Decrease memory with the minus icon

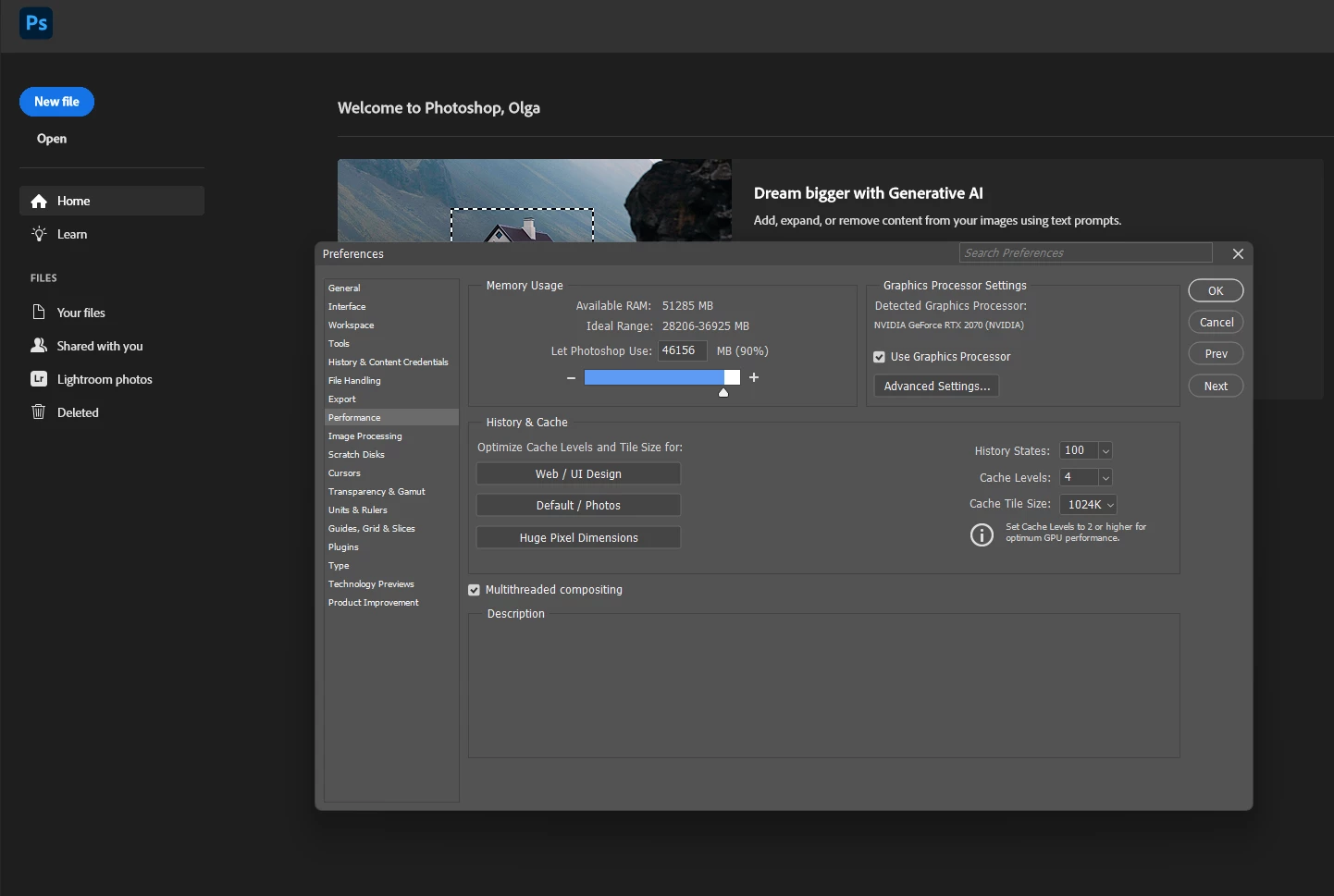[x=571, y=377]
